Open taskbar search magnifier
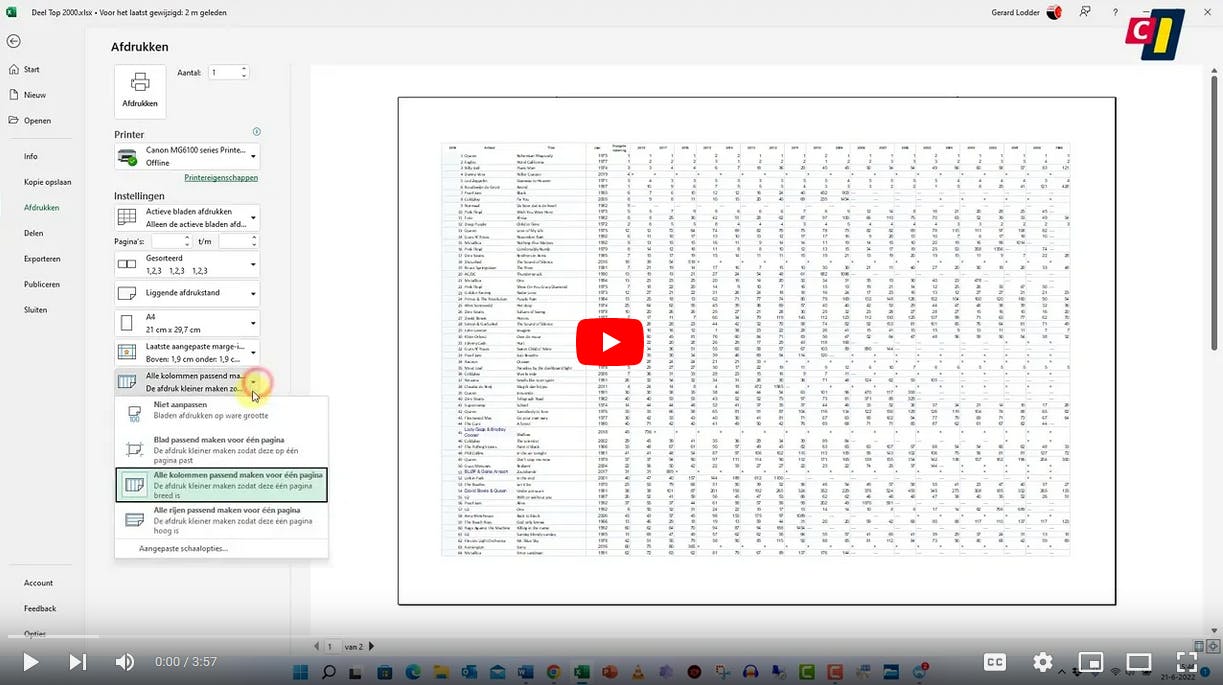This screenshot has width=1223, height=685. pyautogui.click(x=328, y=671)
